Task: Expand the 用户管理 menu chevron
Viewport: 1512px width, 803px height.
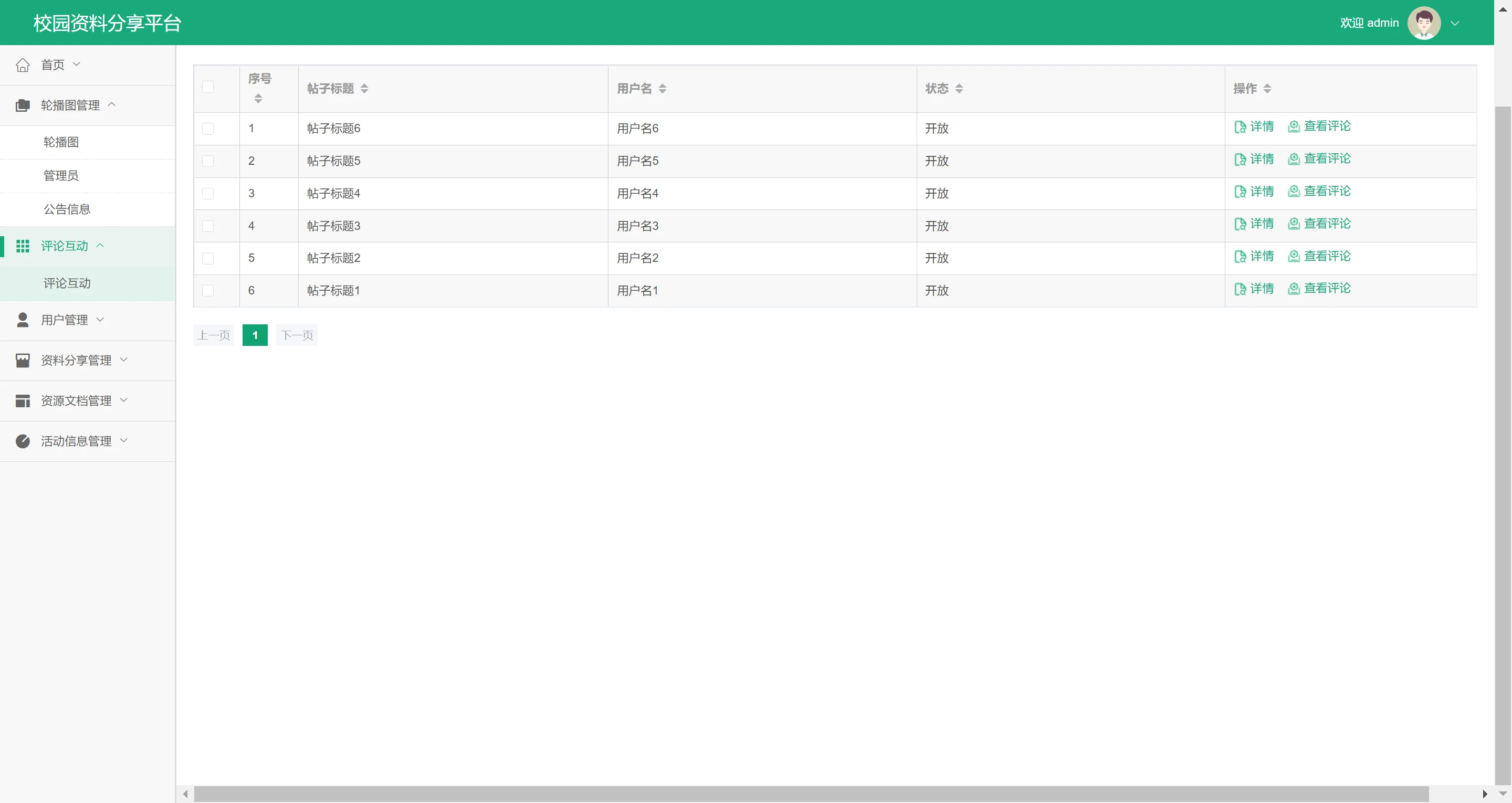Action: click(100, 319)
